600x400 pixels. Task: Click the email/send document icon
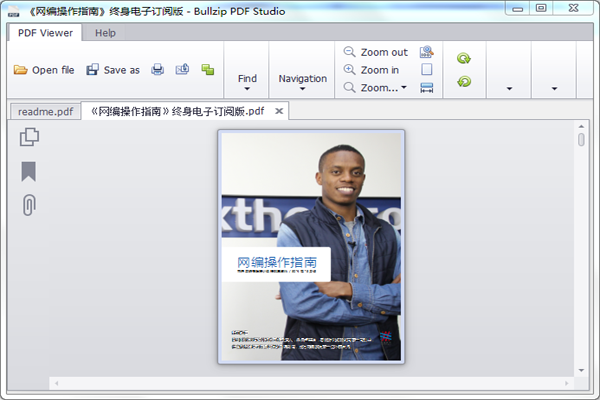point(182,69)
